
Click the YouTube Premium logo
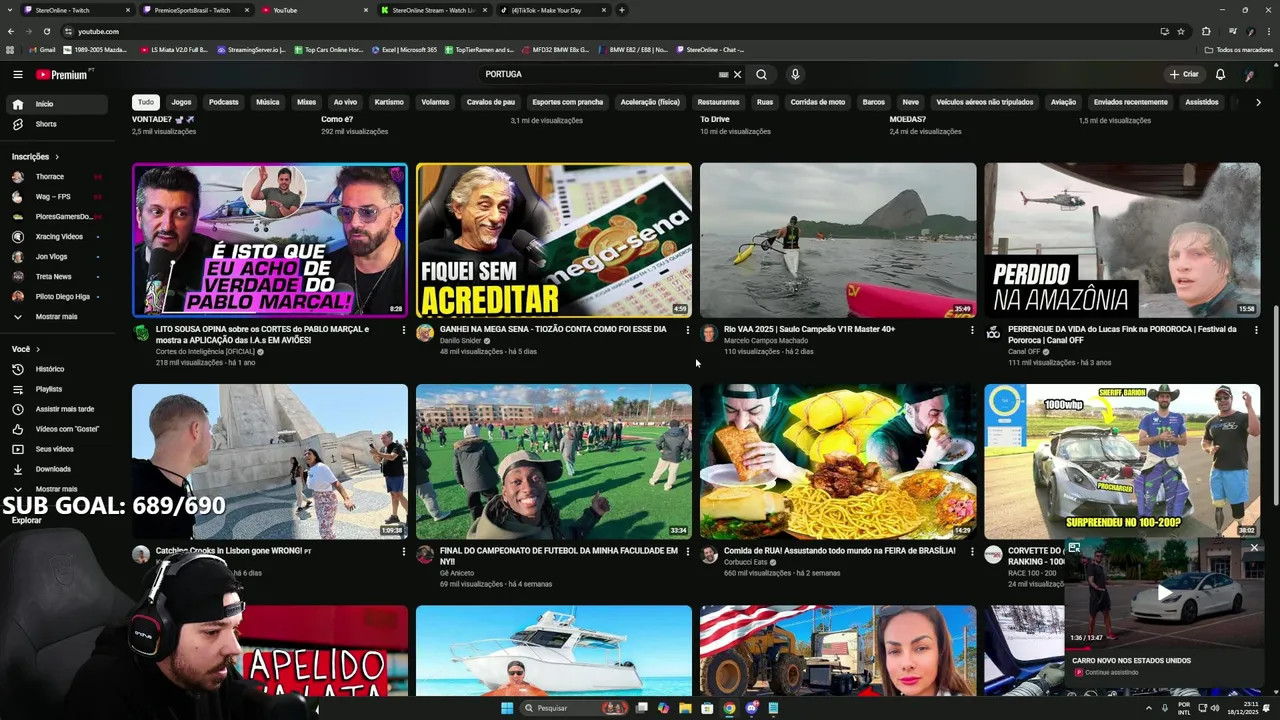click(63, 74)
